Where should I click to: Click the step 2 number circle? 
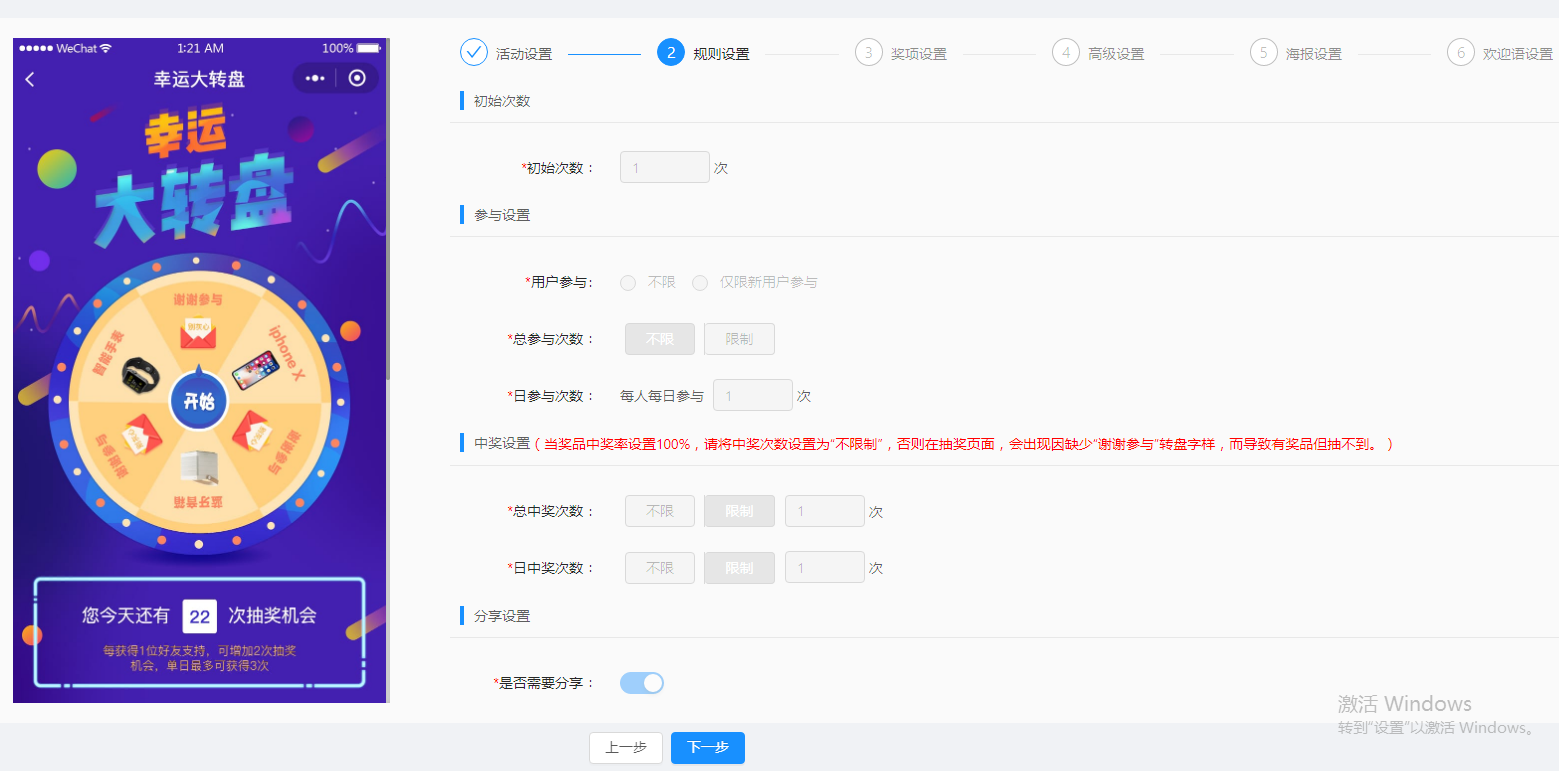[x=671, y=52]
